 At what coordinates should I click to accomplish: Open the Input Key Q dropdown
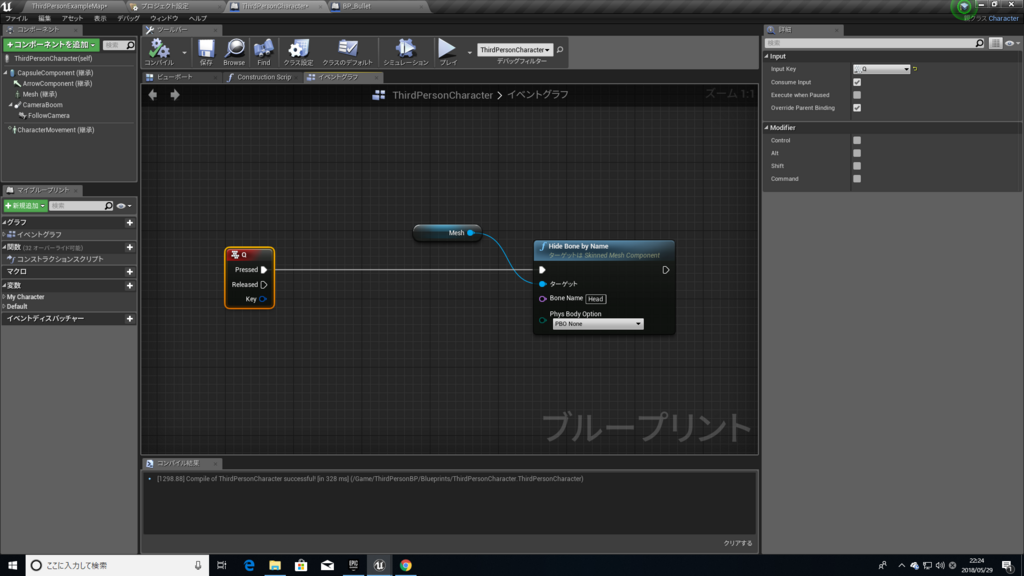[881, 69]
